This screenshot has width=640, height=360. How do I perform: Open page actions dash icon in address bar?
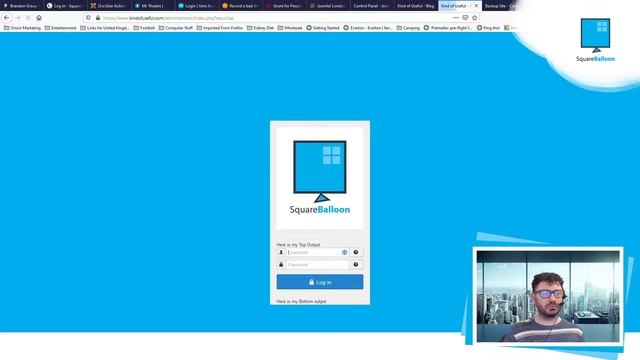click(456, 18)
